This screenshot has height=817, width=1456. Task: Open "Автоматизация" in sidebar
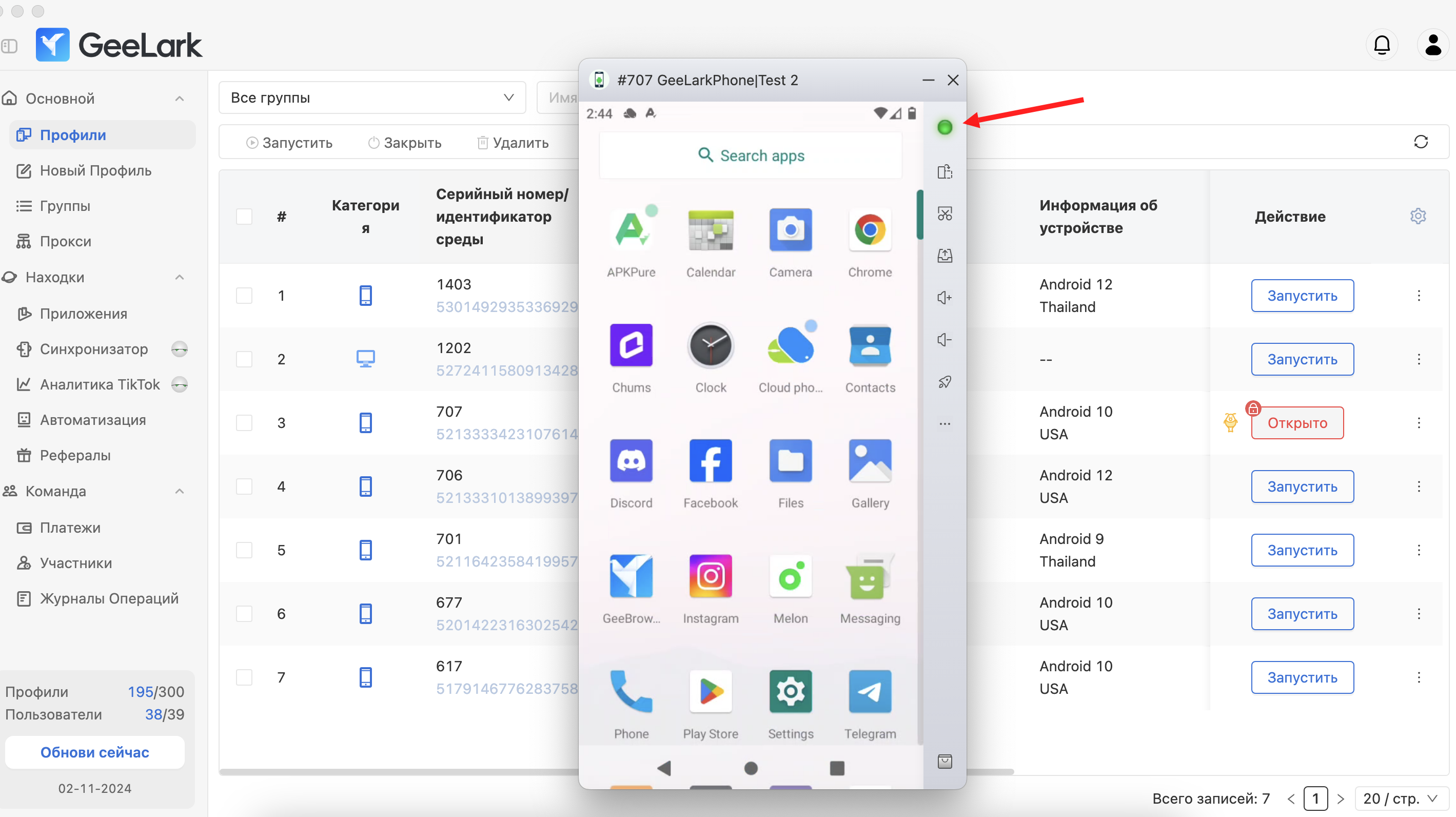pos(93,420)
